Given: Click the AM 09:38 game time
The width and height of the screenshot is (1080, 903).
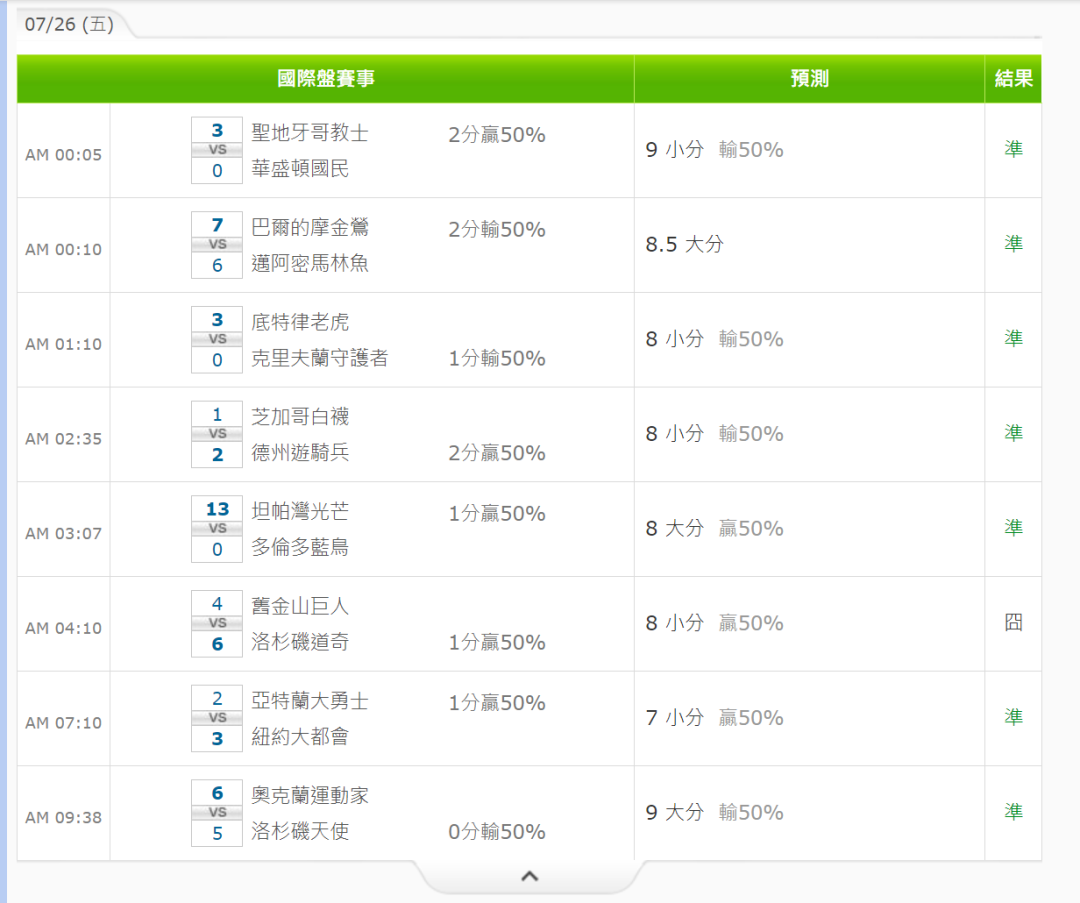Looking at the screenshot, I should coord(63,818).
